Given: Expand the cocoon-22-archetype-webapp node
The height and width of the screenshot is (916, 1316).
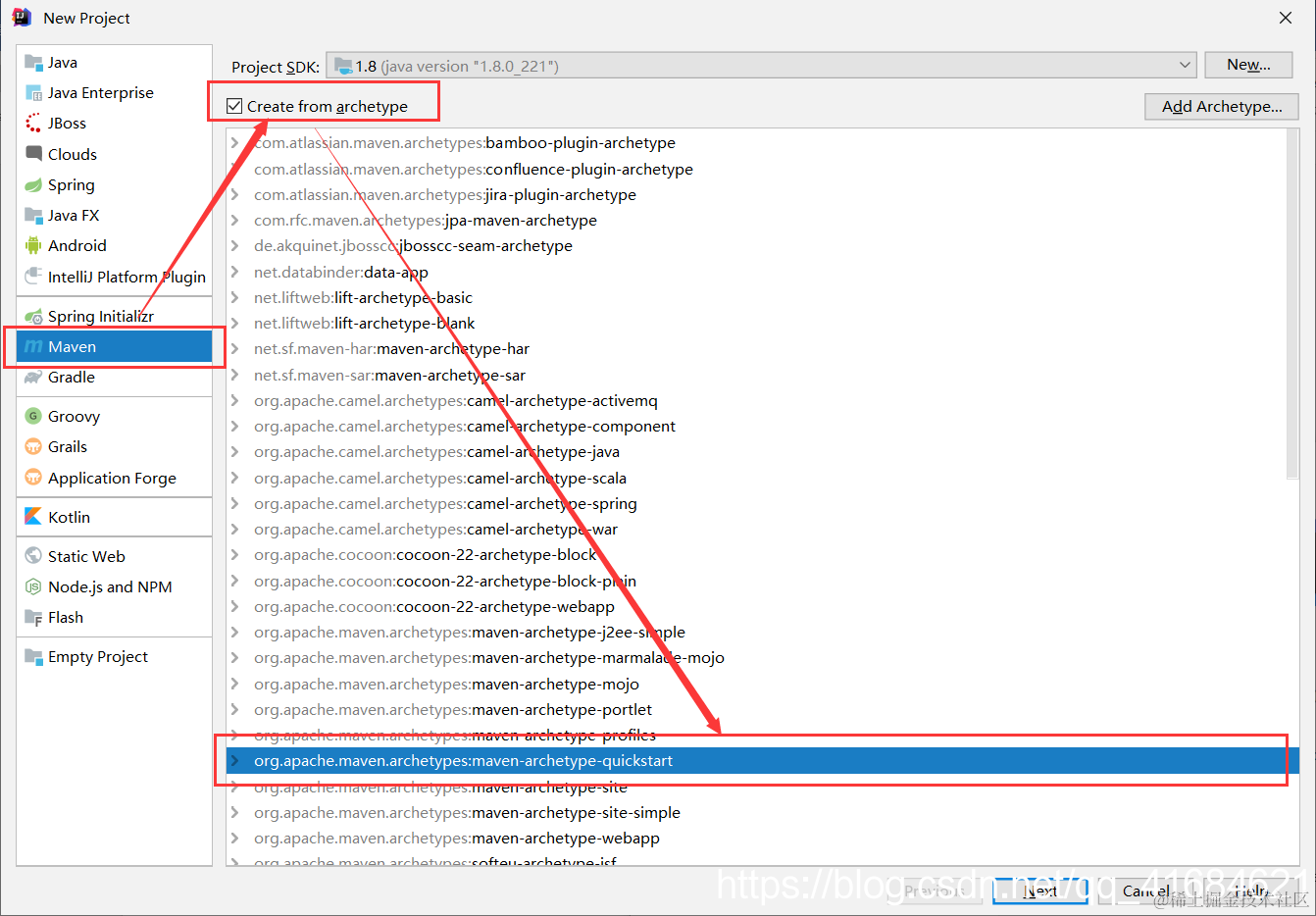Looking at the screenshot, I should [x=235, y=607].
